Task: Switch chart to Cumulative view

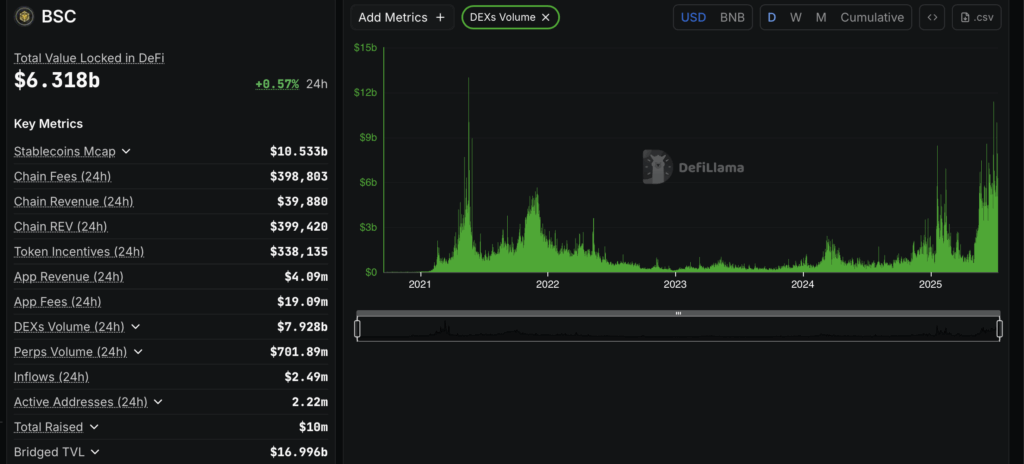Action: click(x=872, y=18)
